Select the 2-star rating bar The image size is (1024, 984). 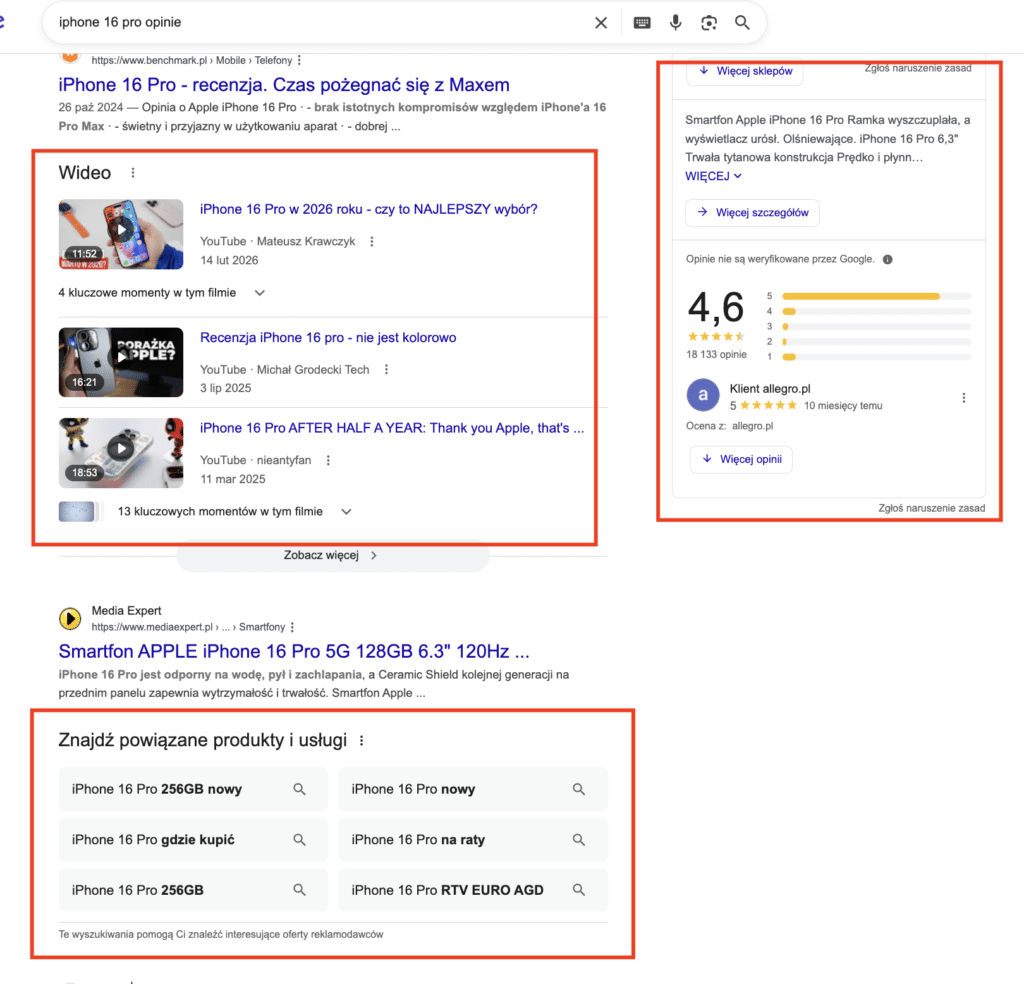click(x=876, y=341)
